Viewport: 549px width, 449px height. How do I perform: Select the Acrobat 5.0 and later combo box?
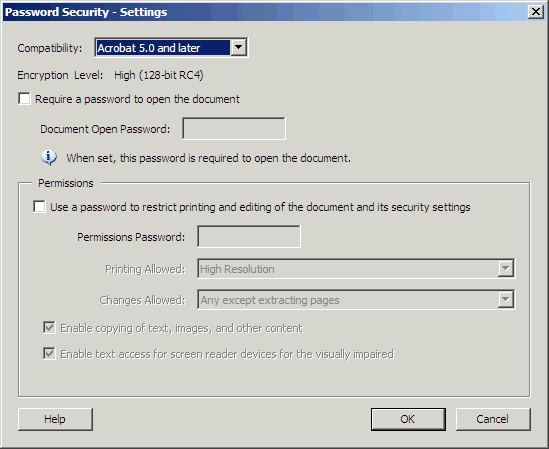pyautogui.click(x=171, y=47)
